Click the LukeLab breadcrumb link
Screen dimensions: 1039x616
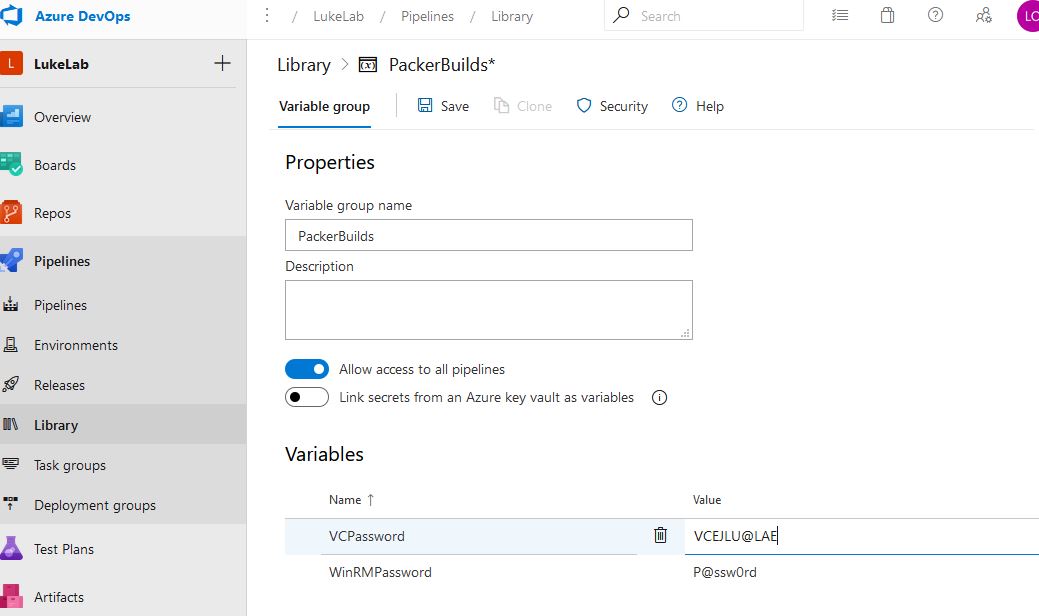[x=339, y=16]
